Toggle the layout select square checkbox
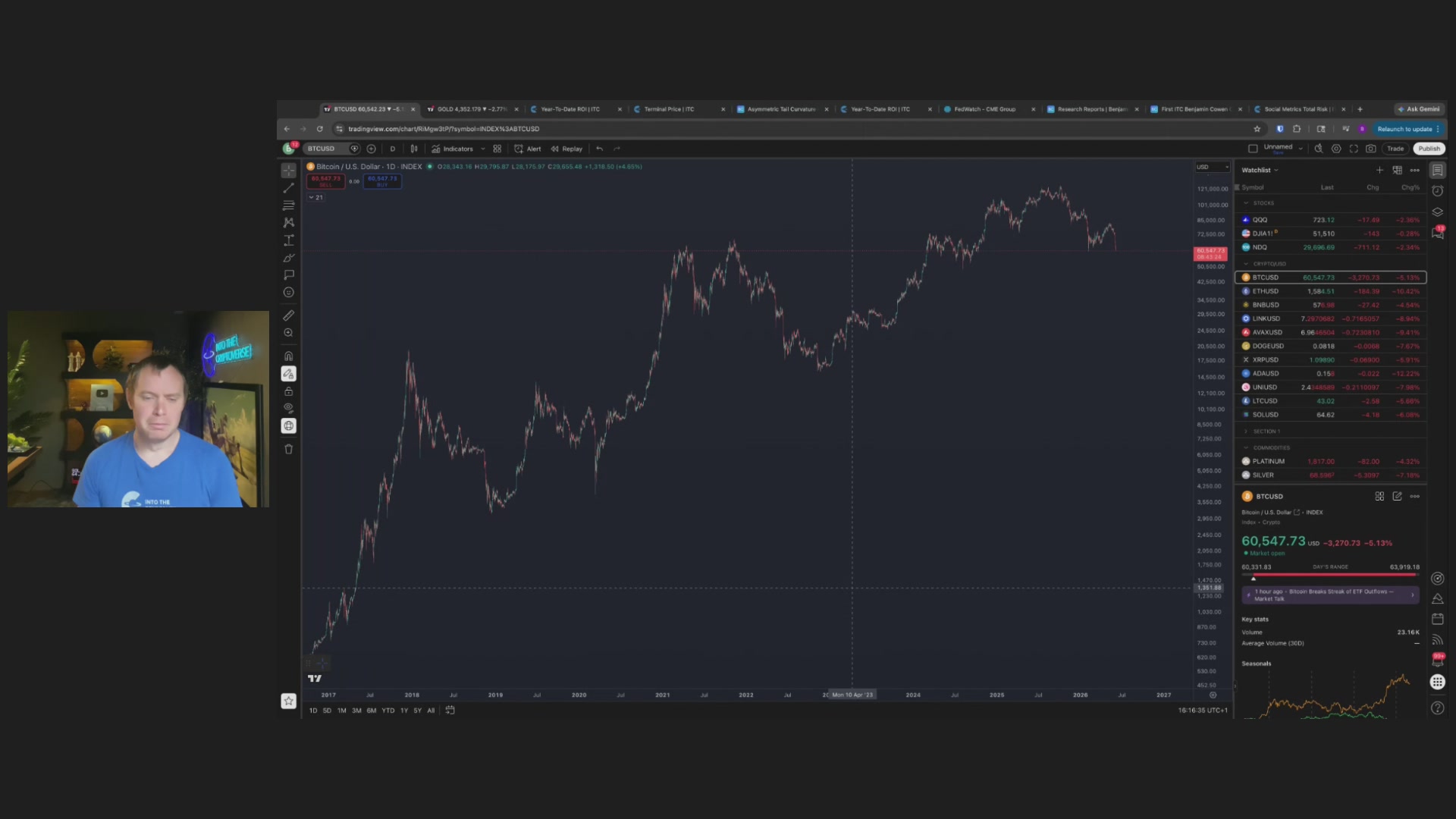This screenshot has width=1456, height=819. pos(1253,149)
